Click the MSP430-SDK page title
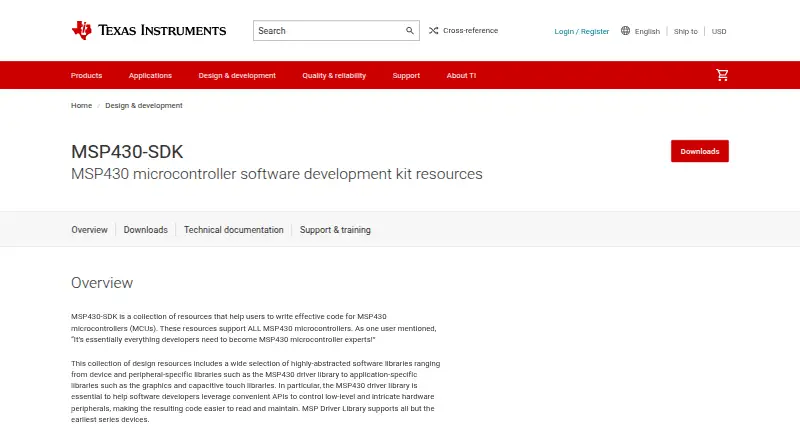This screenshot has width=800, height=440. coord(127,152)
